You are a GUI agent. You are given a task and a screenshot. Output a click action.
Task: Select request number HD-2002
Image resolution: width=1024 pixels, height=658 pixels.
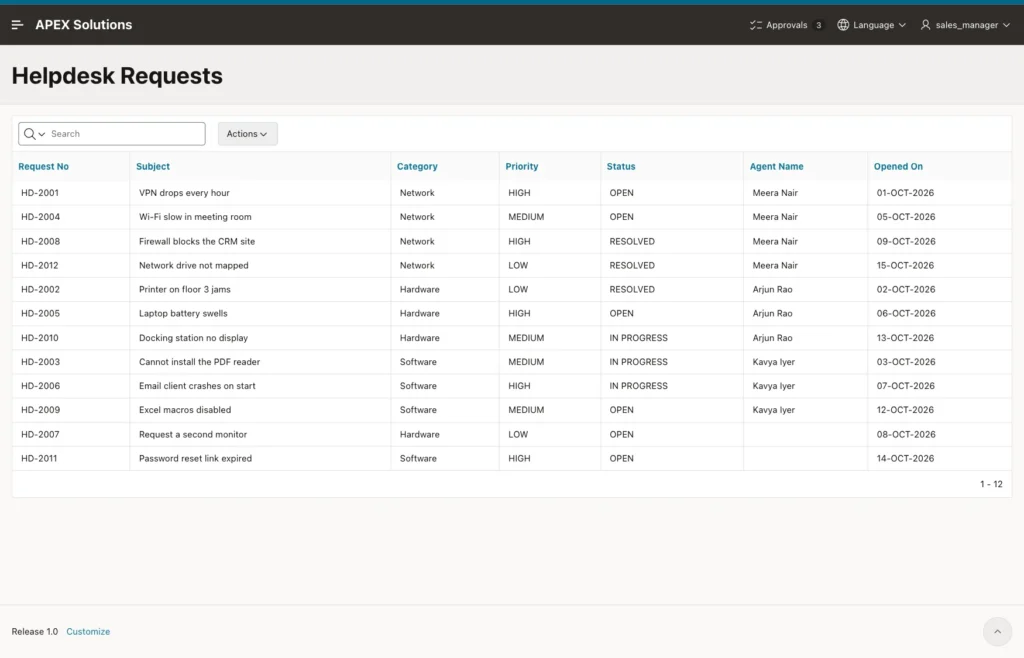(x=40, y=289)
